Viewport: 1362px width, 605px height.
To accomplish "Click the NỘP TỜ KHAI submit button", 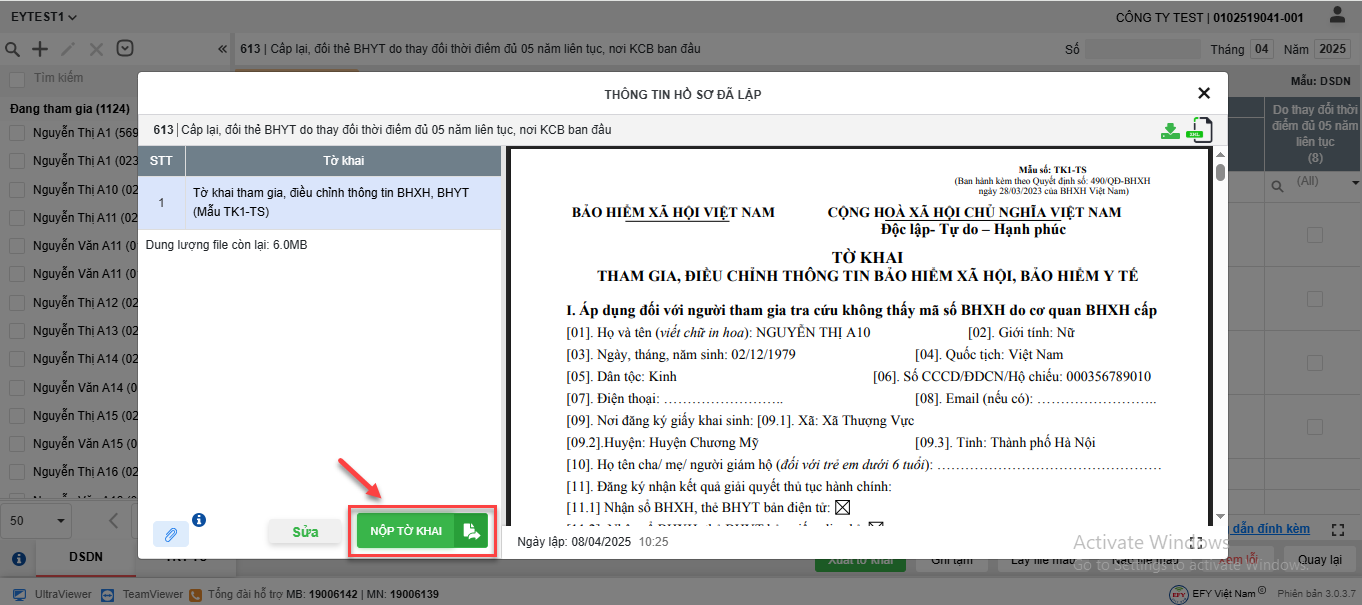I will coord(405,531).
